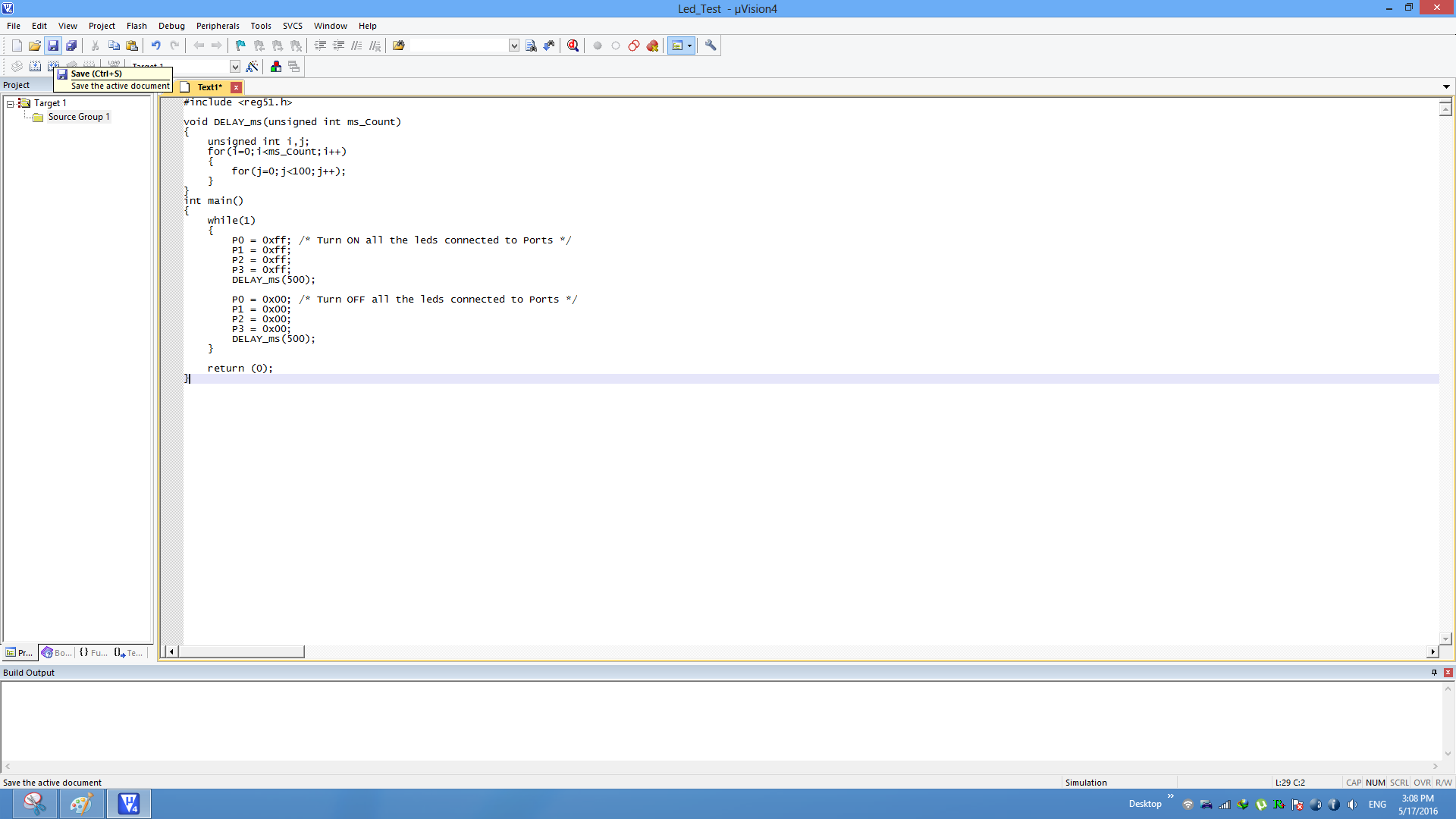Viewport: 1456px width, 819px height.
Task: Open Find in Files
Action: click(x=399, y=45)
